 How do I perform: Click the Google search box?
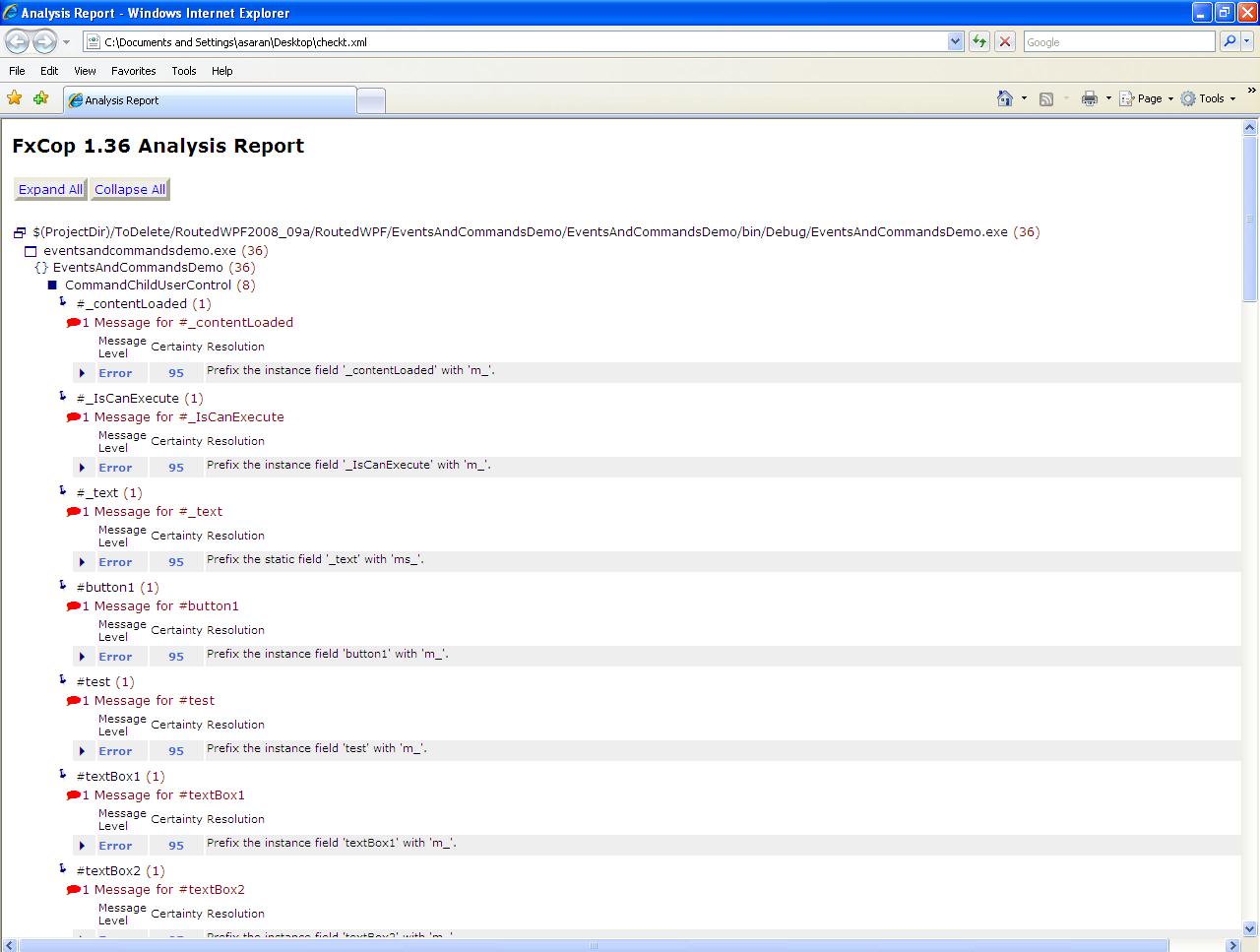pos(1119,42)
